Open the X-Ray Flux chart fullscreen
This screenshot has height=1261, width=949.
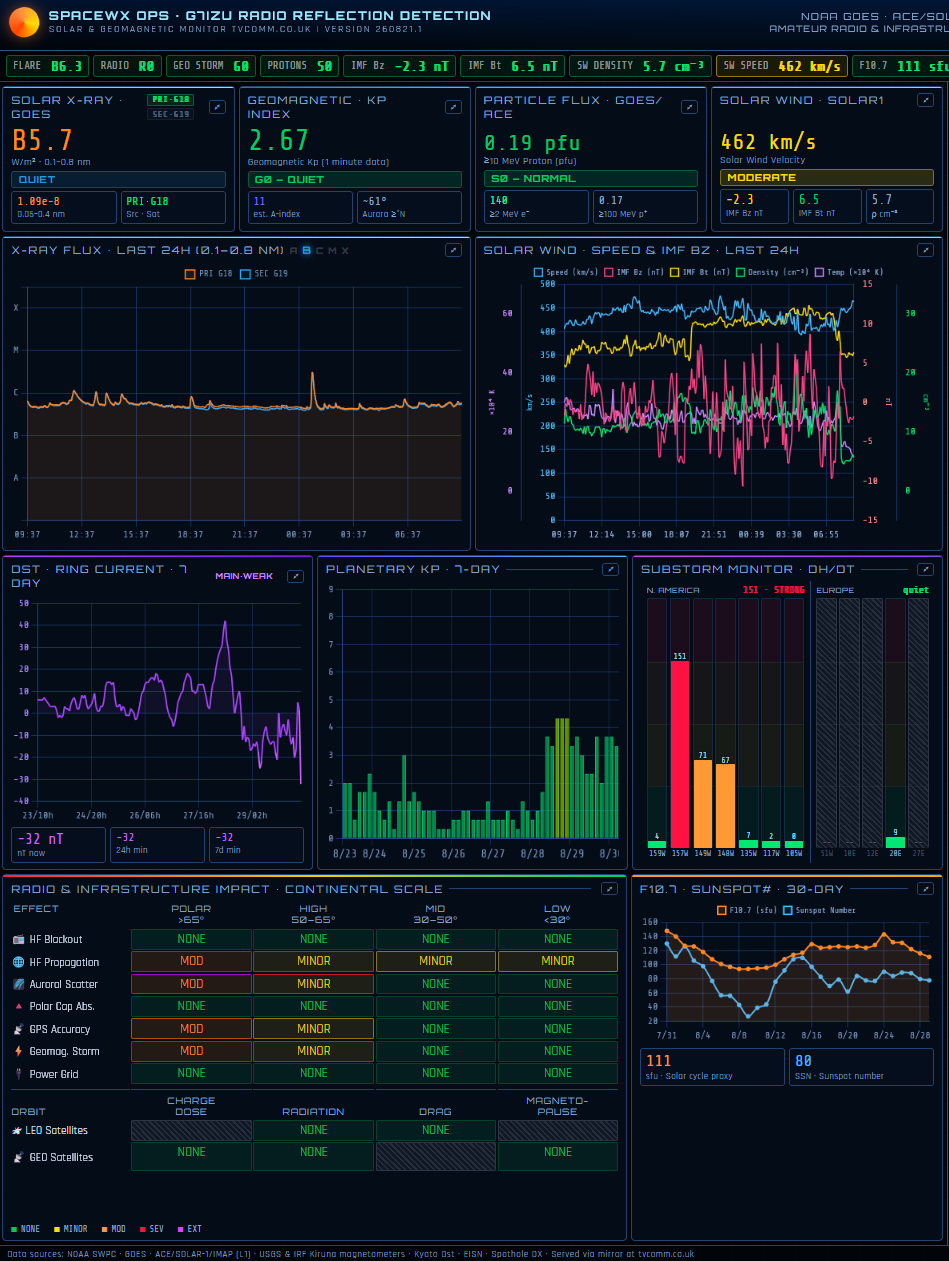tap(453, 250)
